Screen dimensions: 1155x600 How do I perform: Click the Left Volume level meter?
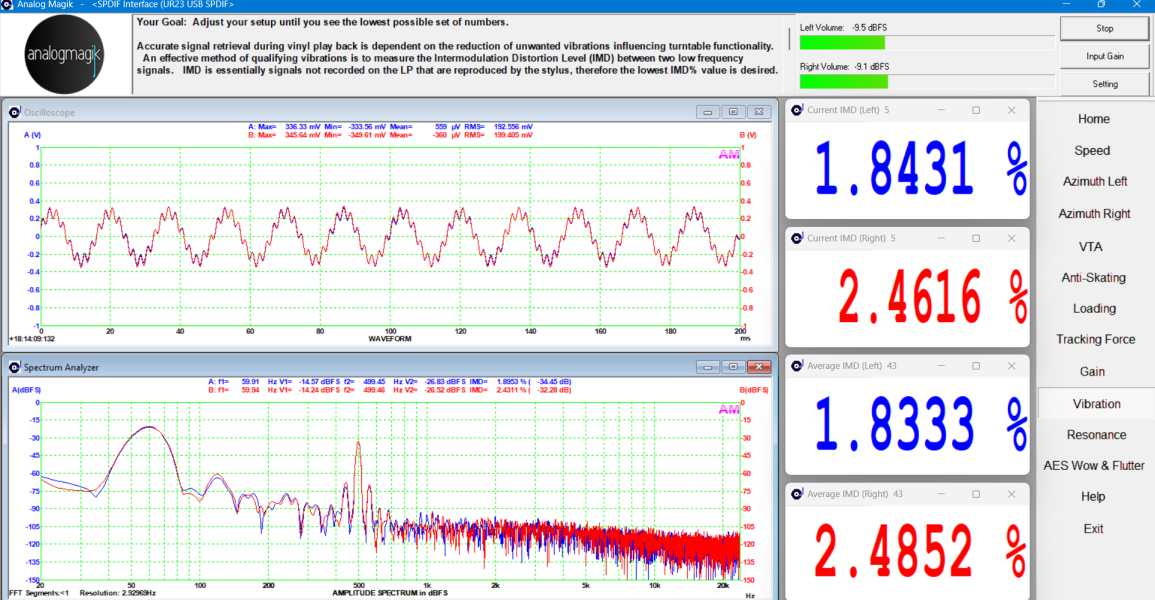(x=925, y=42)
